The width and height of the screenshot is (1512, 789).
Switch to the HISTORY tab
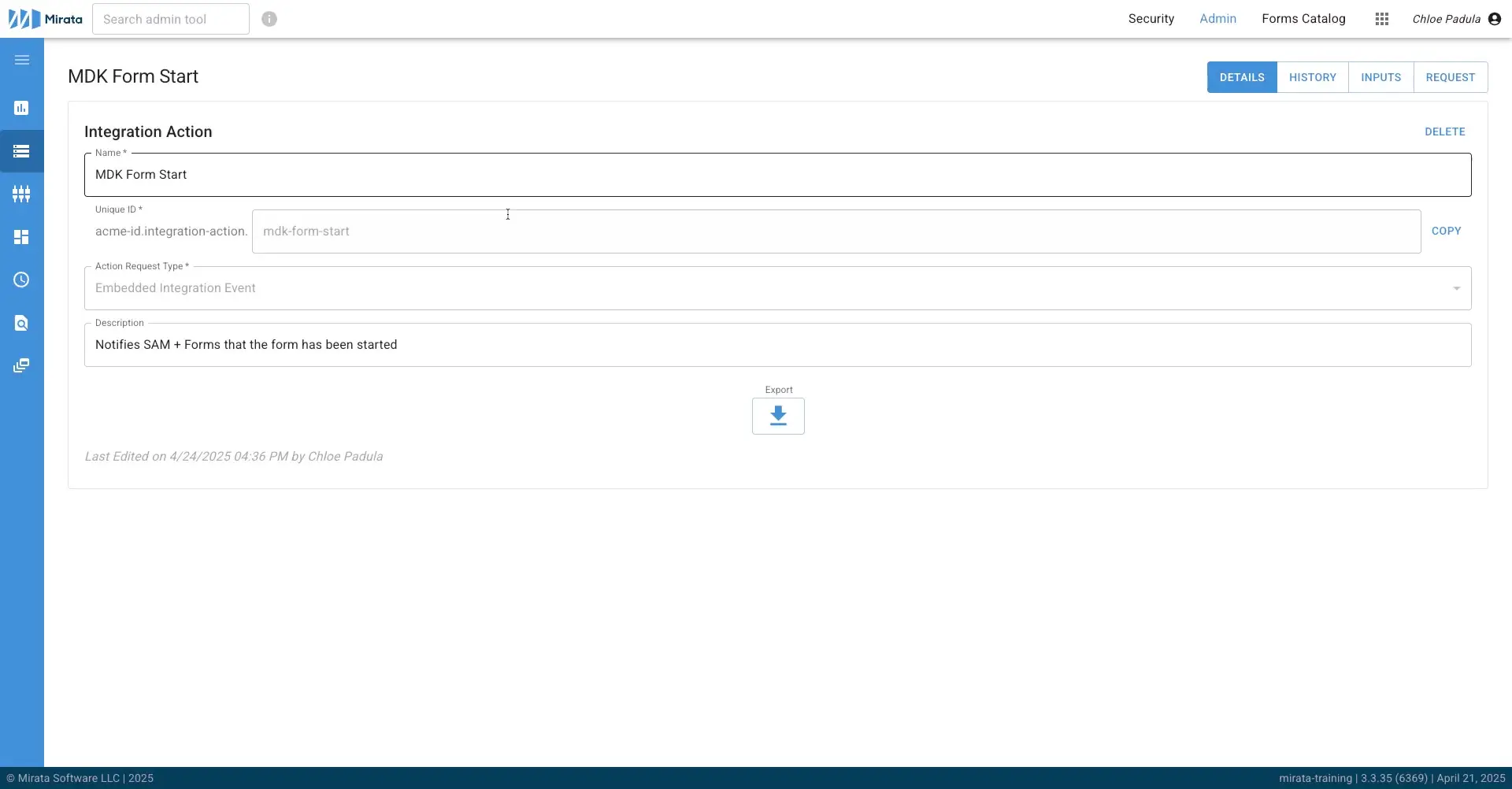point(1313,76)
